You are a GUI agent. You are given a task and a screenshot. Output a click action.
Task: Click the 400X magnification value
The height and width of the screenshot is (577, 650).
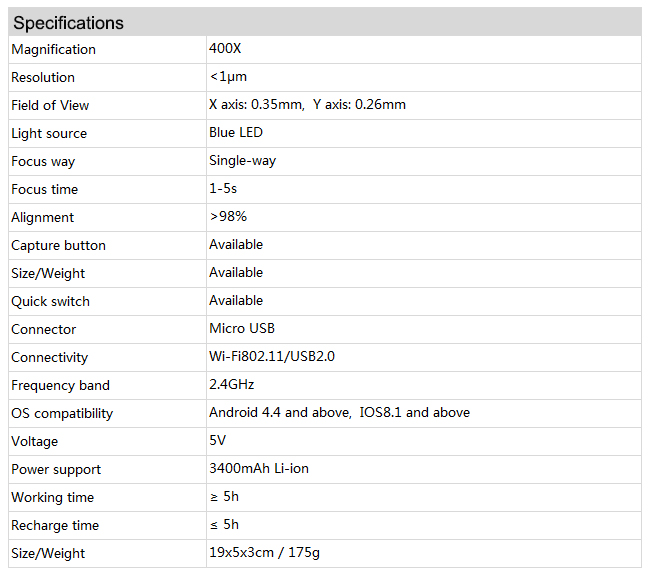pos(225,48)
